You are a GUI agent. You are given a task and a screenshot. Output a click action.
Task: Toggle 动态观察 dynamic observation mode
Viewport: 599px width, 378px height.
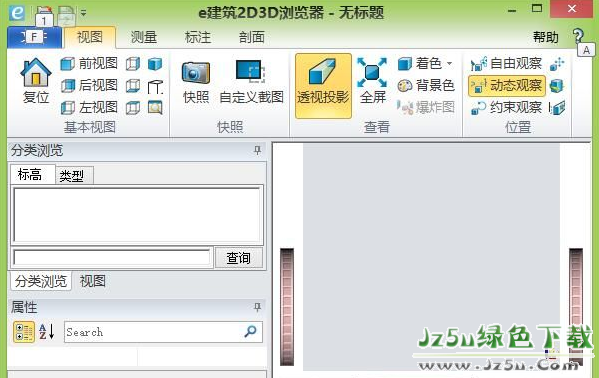(x=507, y=85)
